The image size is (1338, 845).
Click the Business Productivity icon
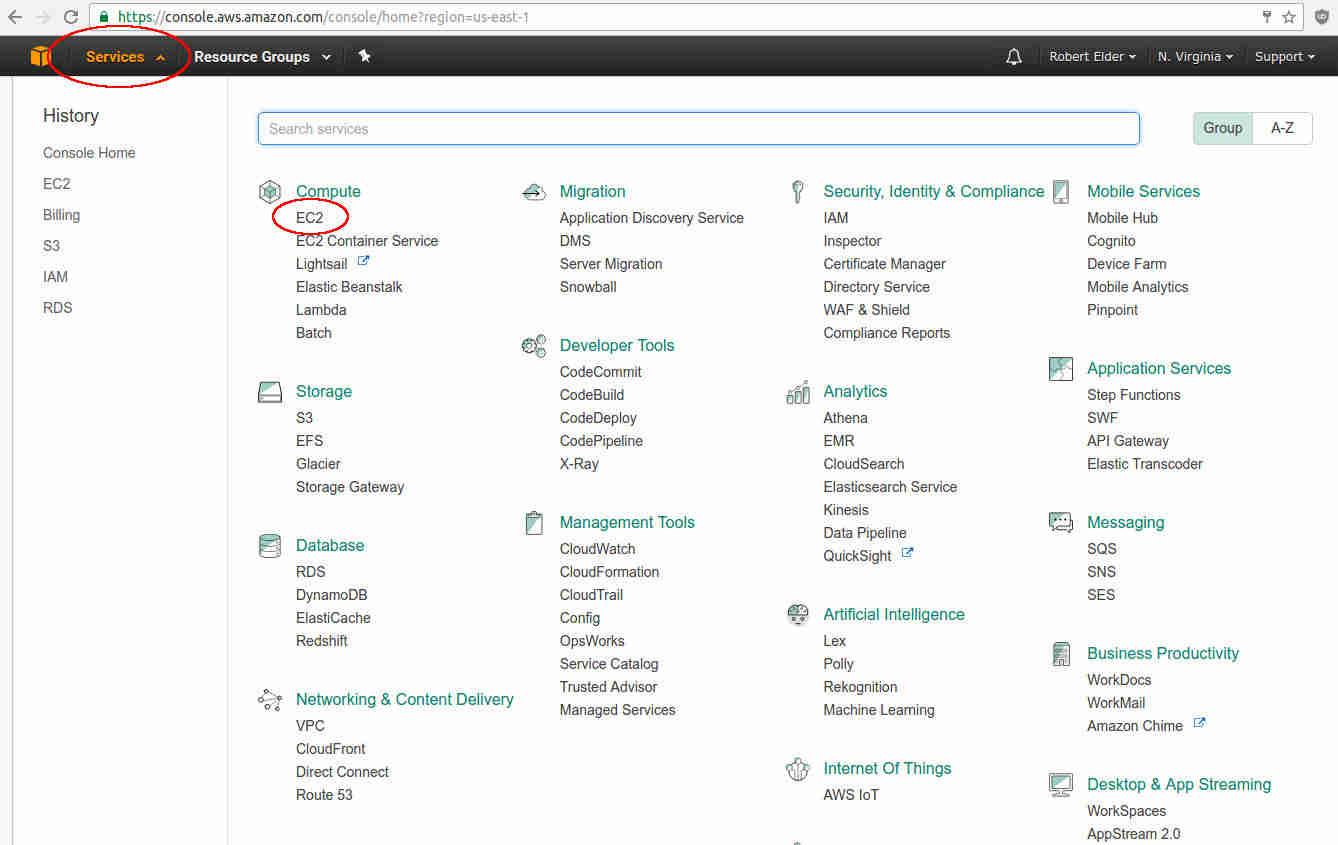pos(1061,654)
